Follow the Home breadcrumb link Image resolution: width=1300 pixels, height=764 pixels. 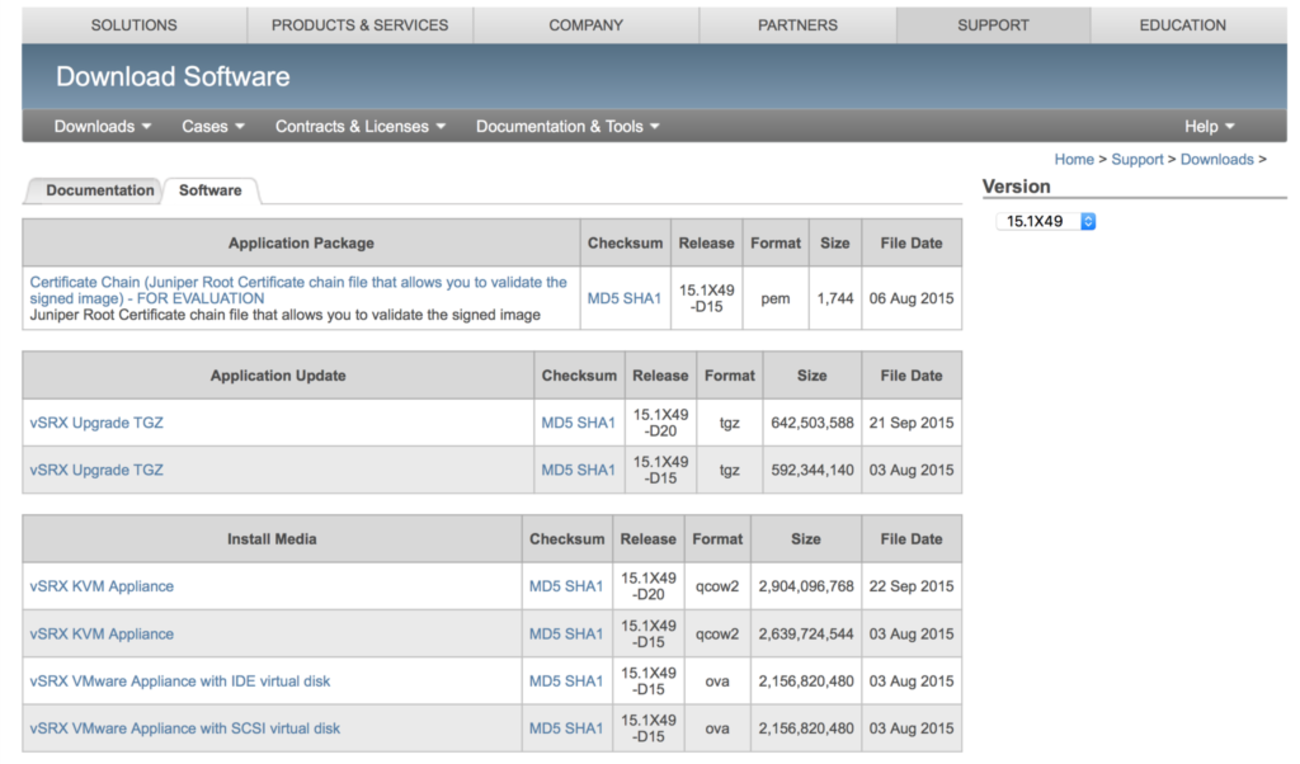(x=1074, y=159)
